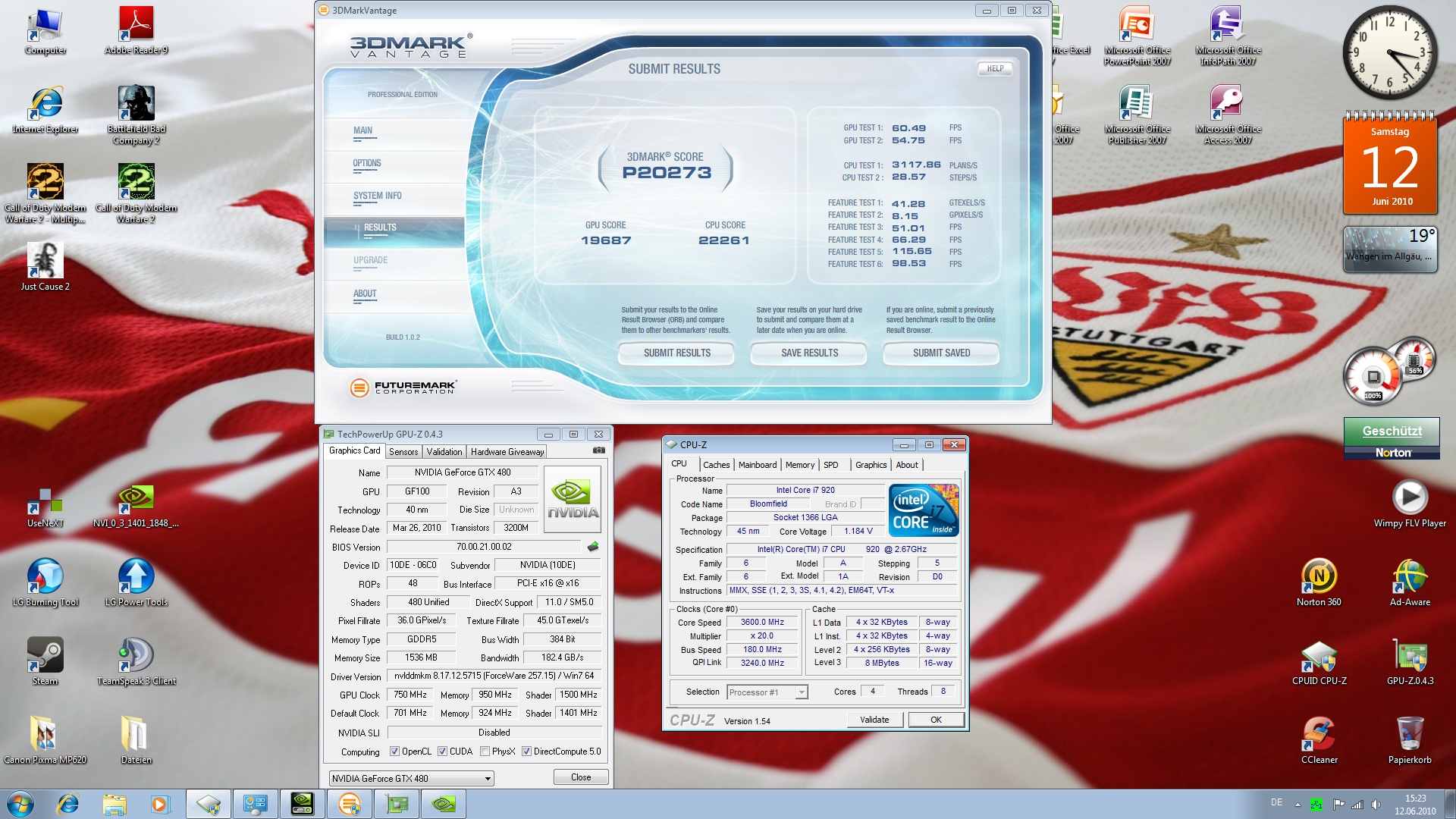1456x819 pixels.
Task: Open the About tab in CPU-Z
Action: [x=907, y=465]
